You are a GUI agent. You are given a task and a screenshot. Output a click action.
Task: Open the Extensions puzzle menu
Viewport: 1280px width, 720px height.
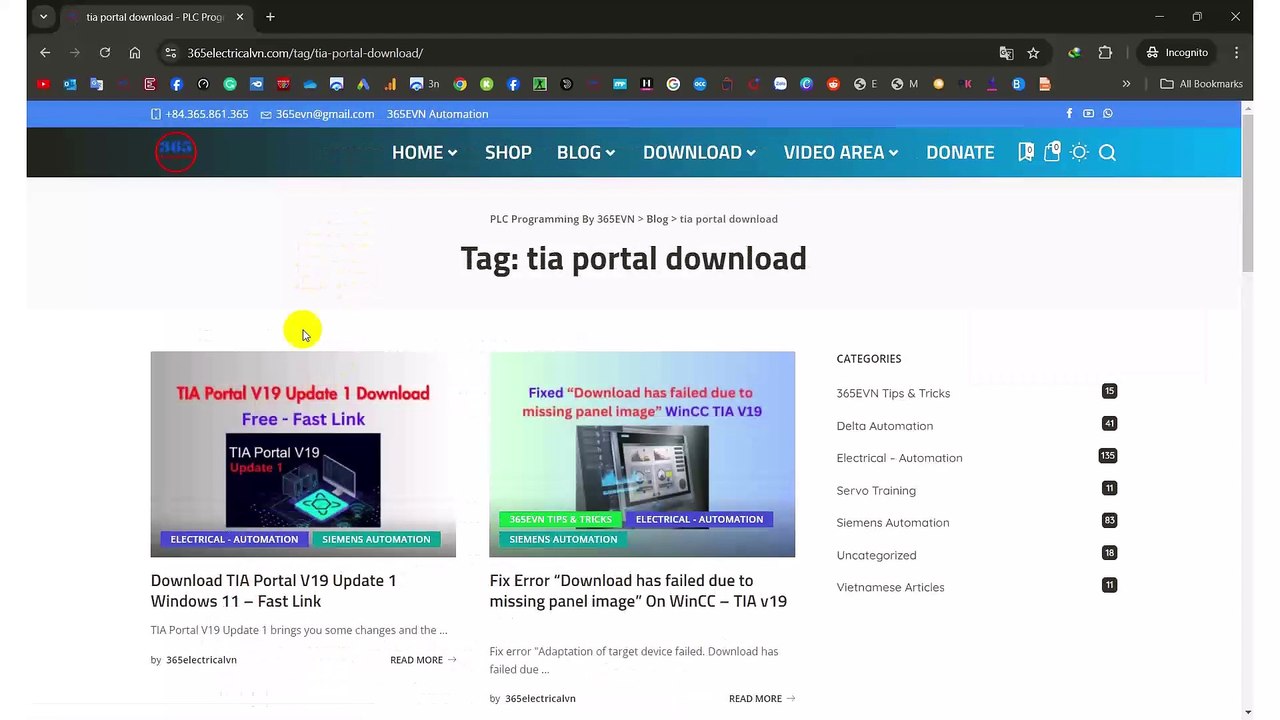[1105, 53]
